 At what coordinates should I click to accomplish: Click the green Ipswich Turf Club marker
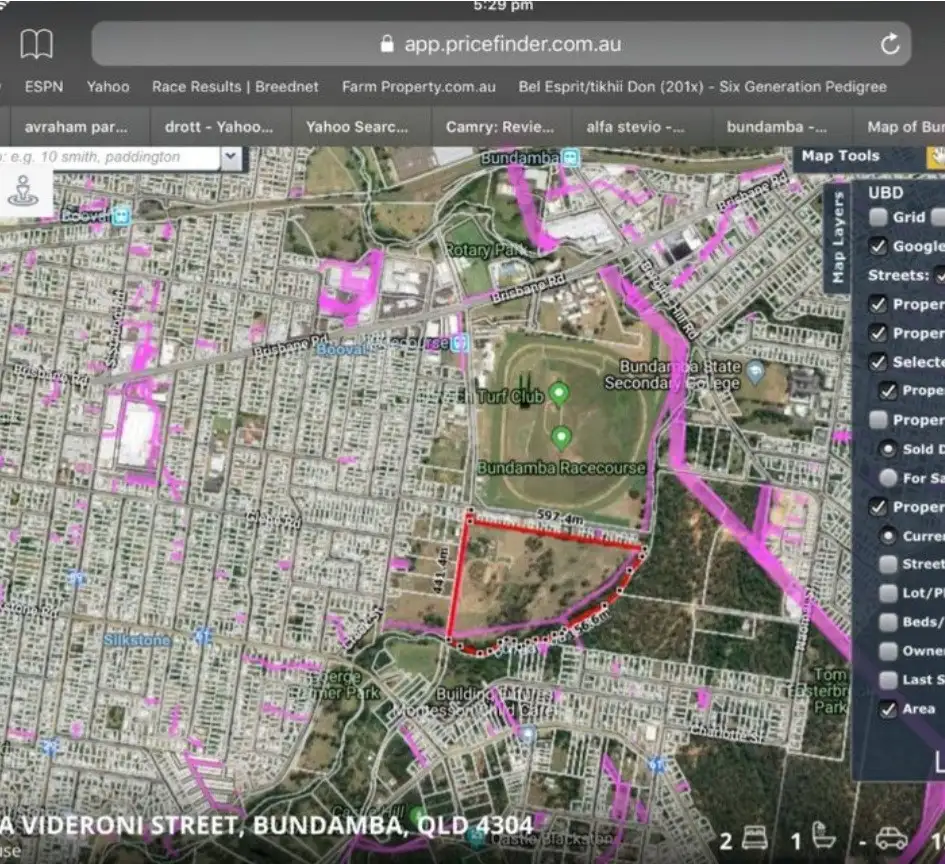pyautogui.click(x=559, y=393)
